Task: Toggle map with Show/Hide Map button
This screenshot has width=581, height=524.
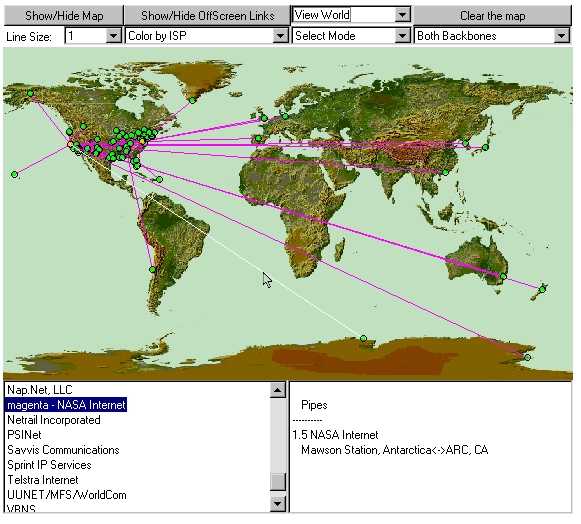Action: [x=64, y=16]
